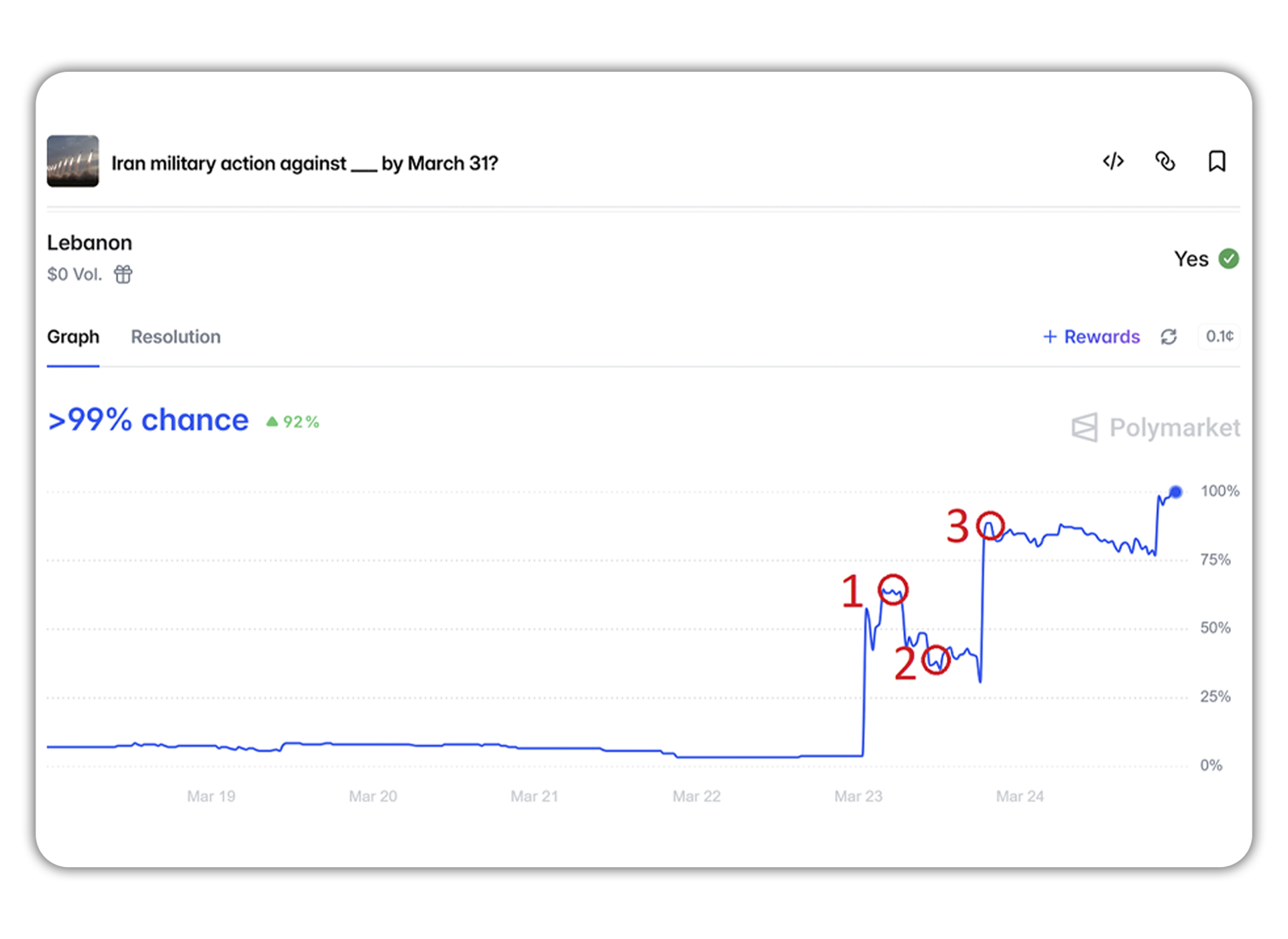Click the Polymarket logo watermark
Viewport: 1288px width, 939px height.
[1156, 428]
